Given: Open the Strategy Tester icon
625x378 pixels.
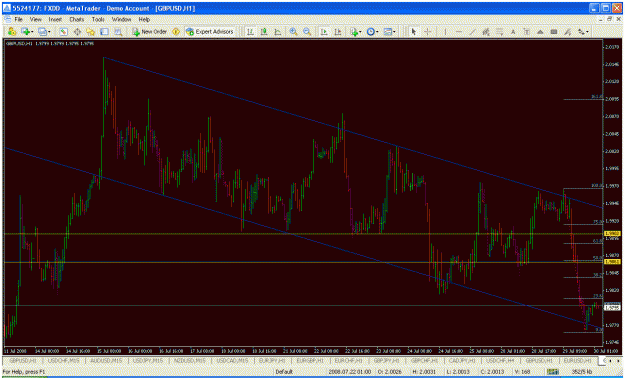Looking at the screenshot, I should point(118,32).
